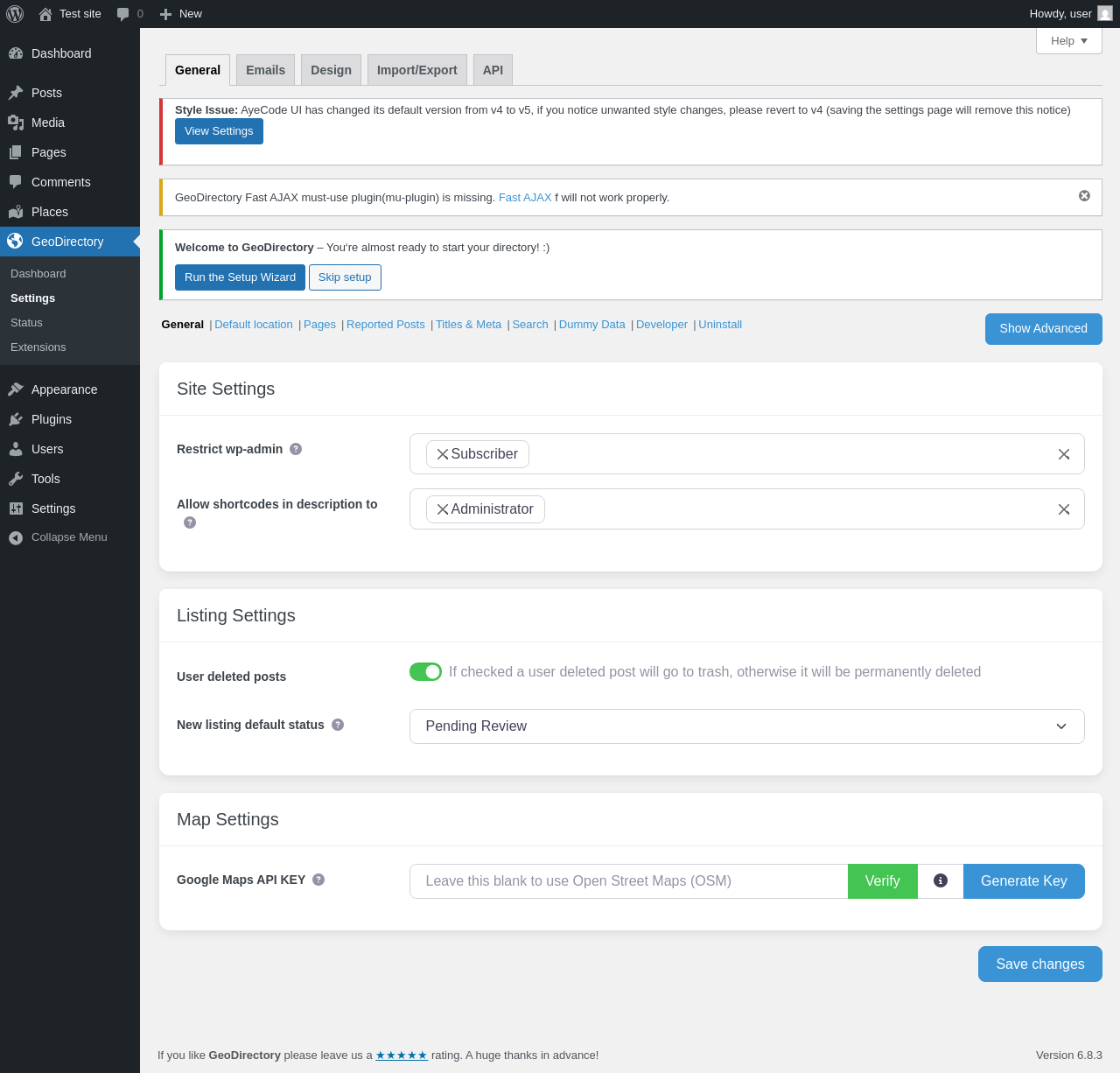Dismiss the Fast AJAX missing notice

click(1084, 196)
